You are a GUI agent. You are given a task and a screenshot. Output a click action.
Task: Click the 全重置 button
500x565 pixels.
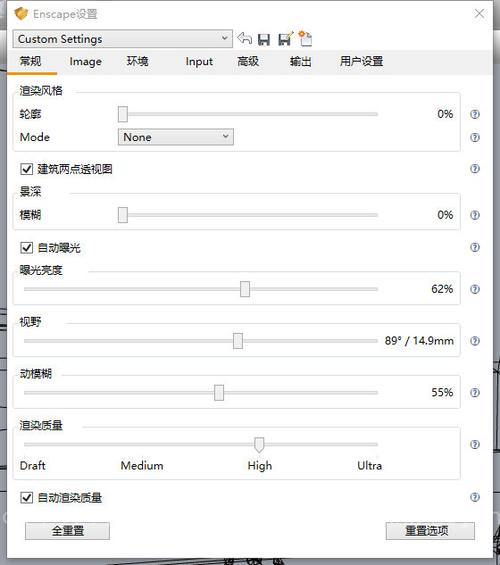(67, 531)
